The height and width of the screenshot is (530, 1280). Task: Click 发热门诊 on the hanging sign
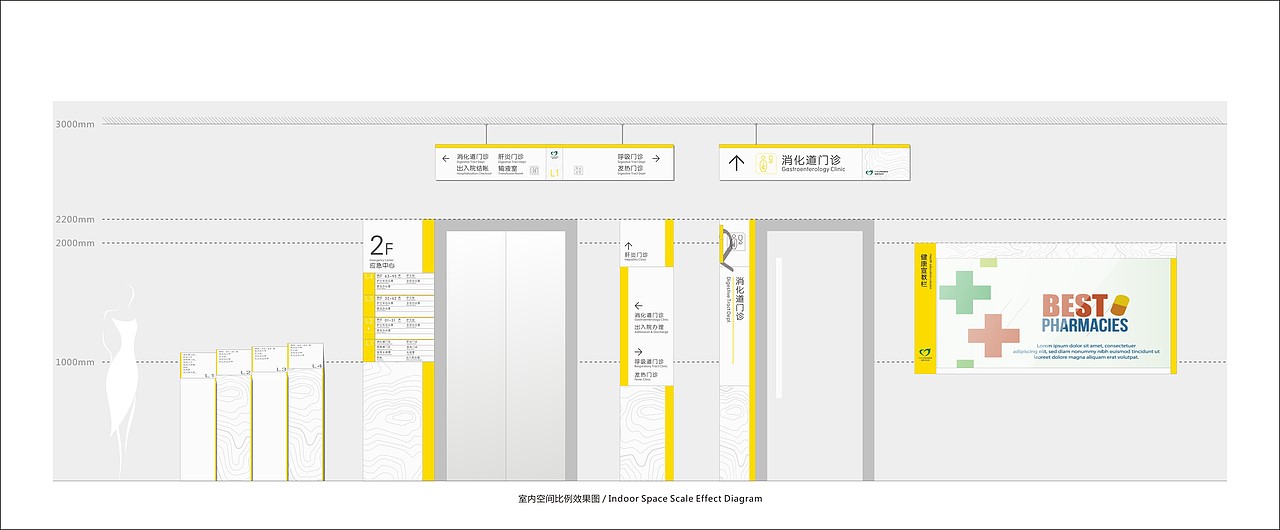pyautogui.click(x=630, y=168)
